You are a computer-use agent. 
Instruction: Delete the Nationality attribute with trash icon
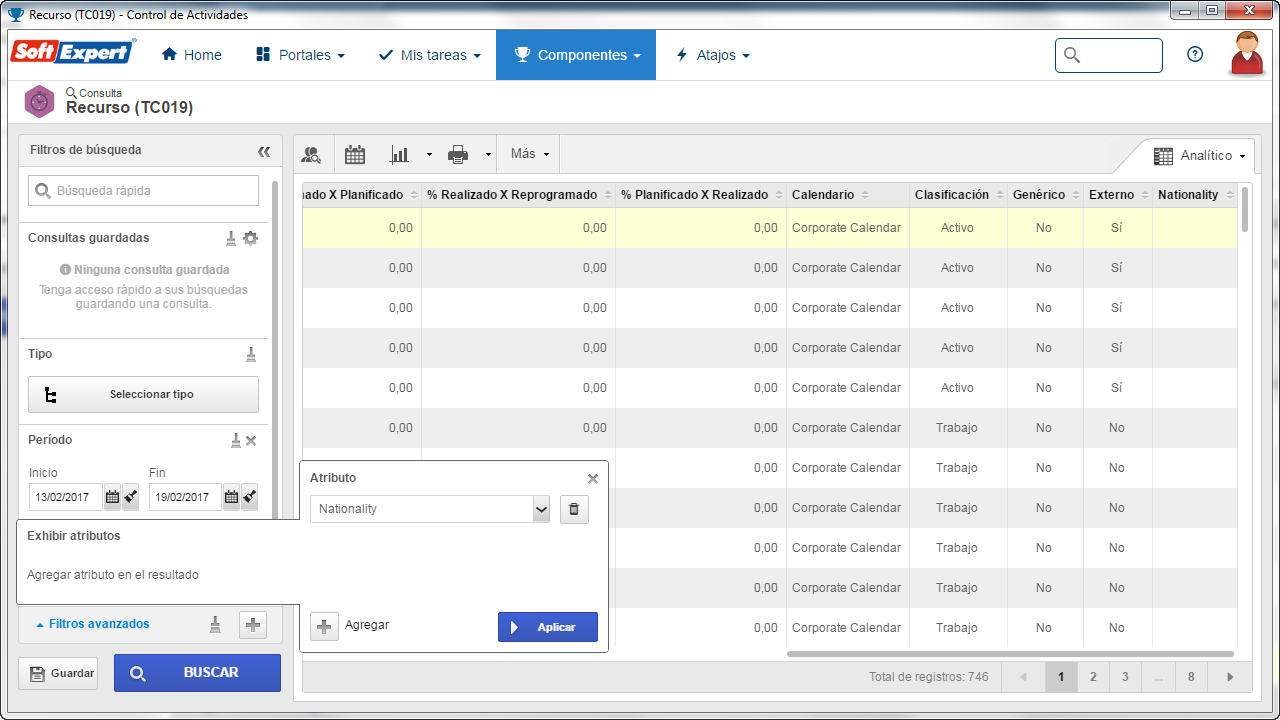[574, 509]
